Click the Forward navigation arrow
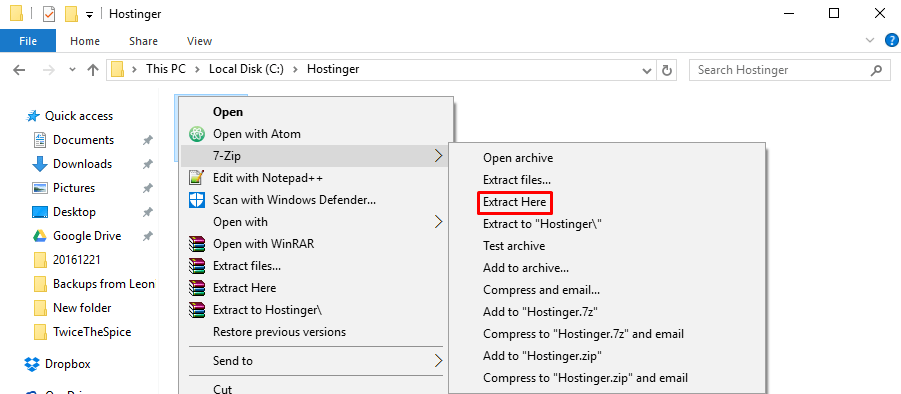901x394 pixels. pos(49,70)
